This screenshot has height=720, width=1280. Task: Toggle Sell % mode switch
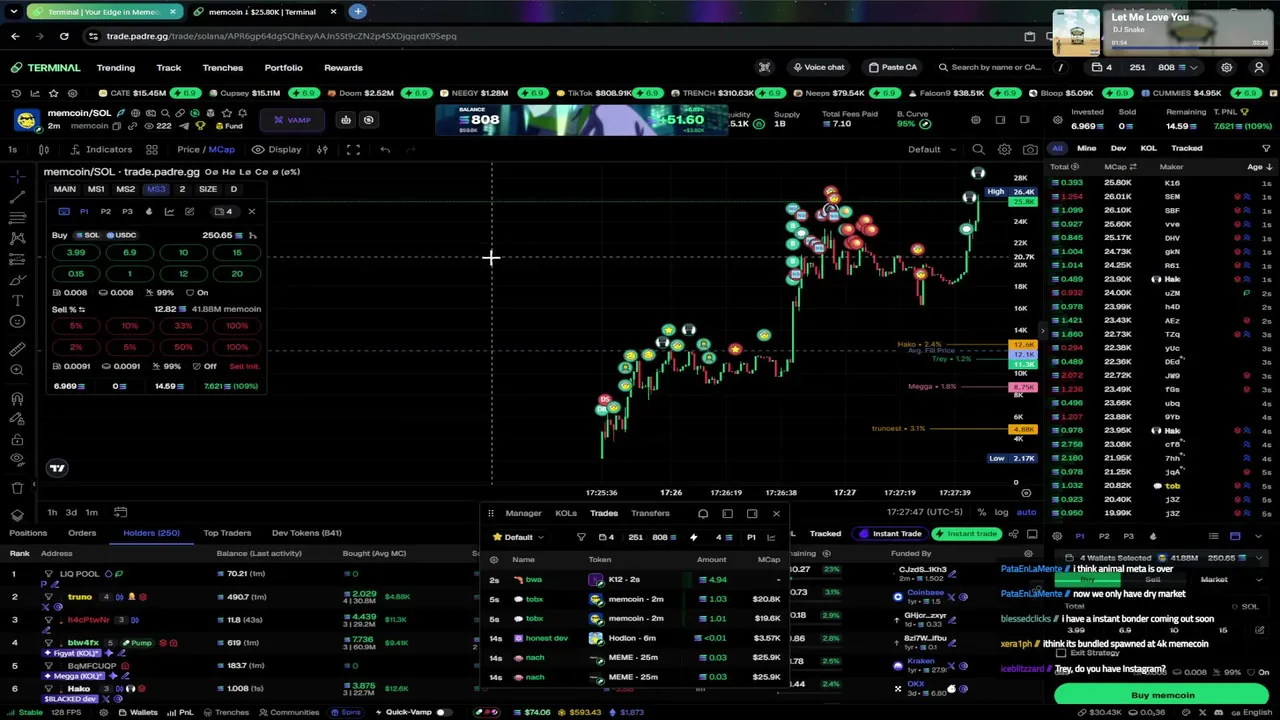pyautogui.click(x=68, y=309)
